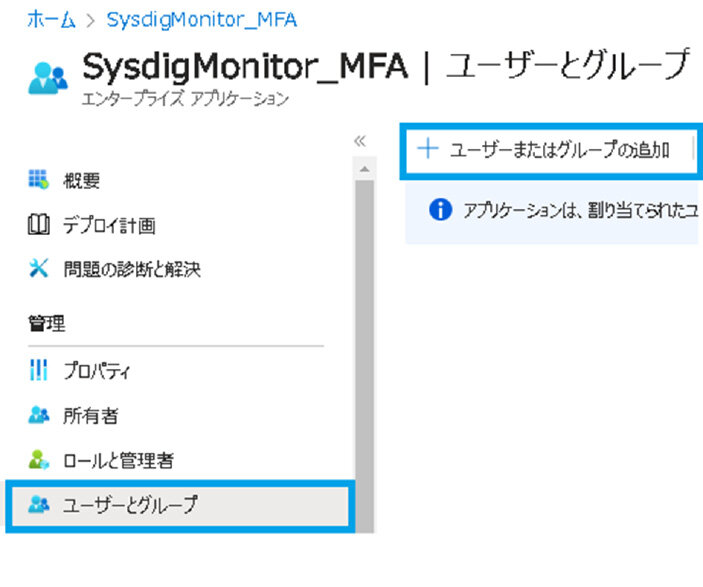
Task: Collapse the sidebar with the double chevron
Action: click(360, 141)
